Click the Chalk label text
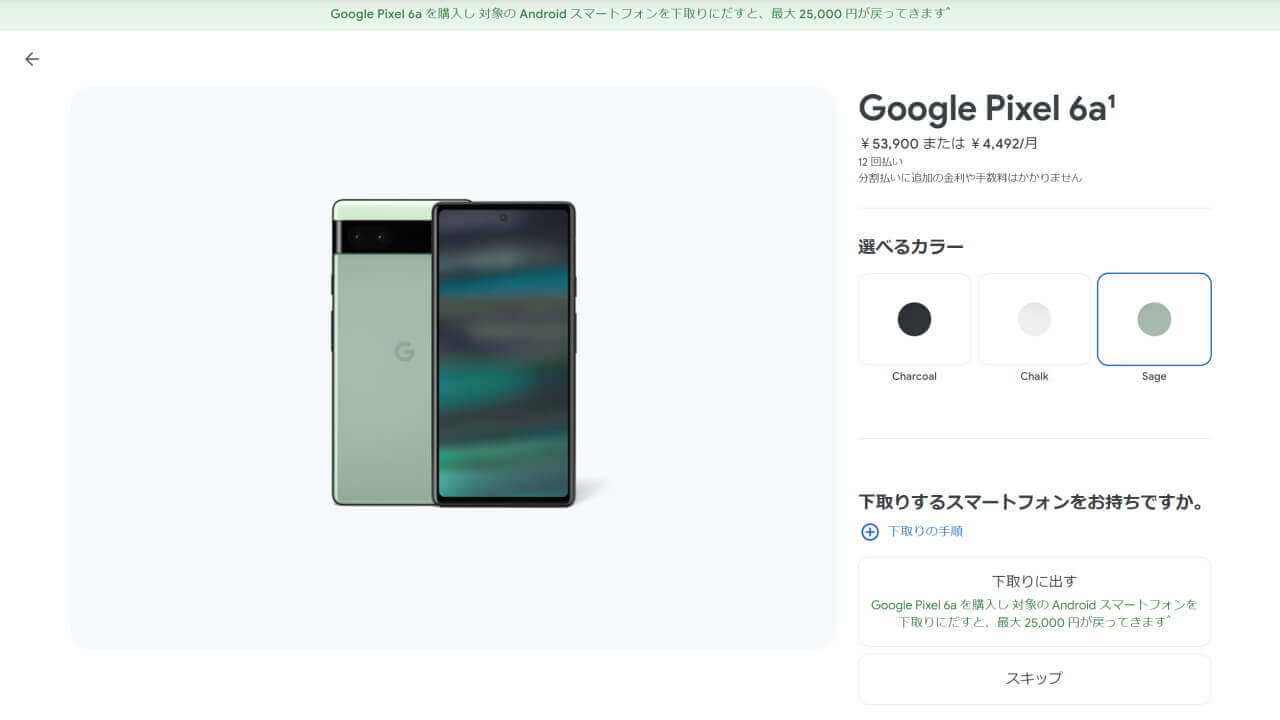The height and width of the screenshot is (720, 1280). 1034,377
